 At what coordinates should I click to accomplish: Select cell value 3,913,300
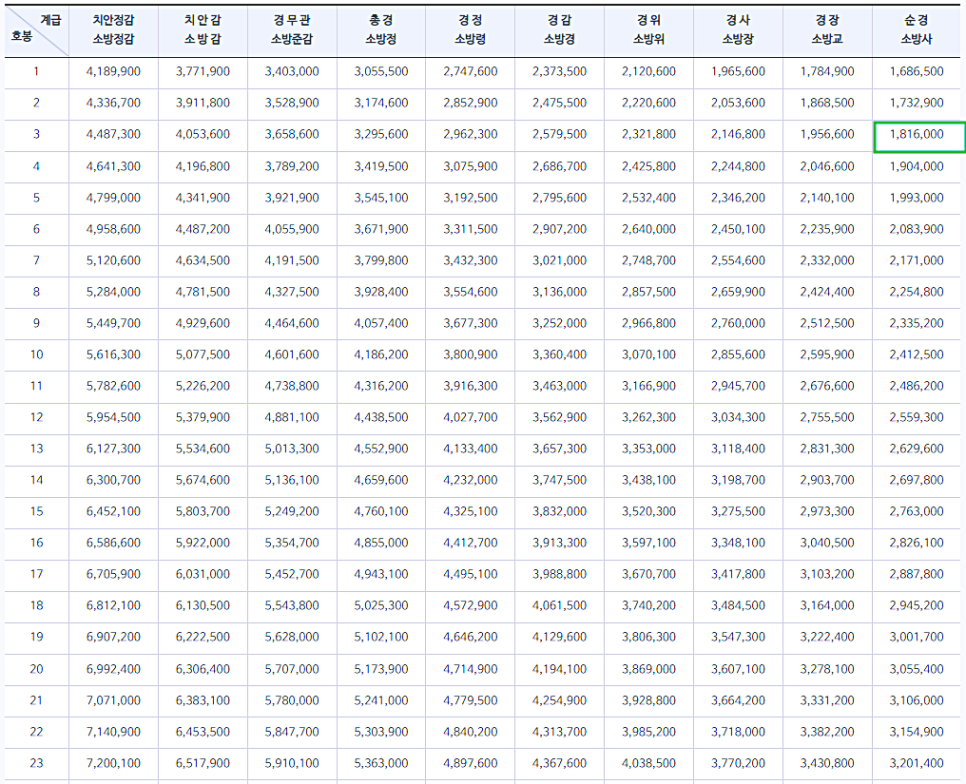[x=559, y=543]
